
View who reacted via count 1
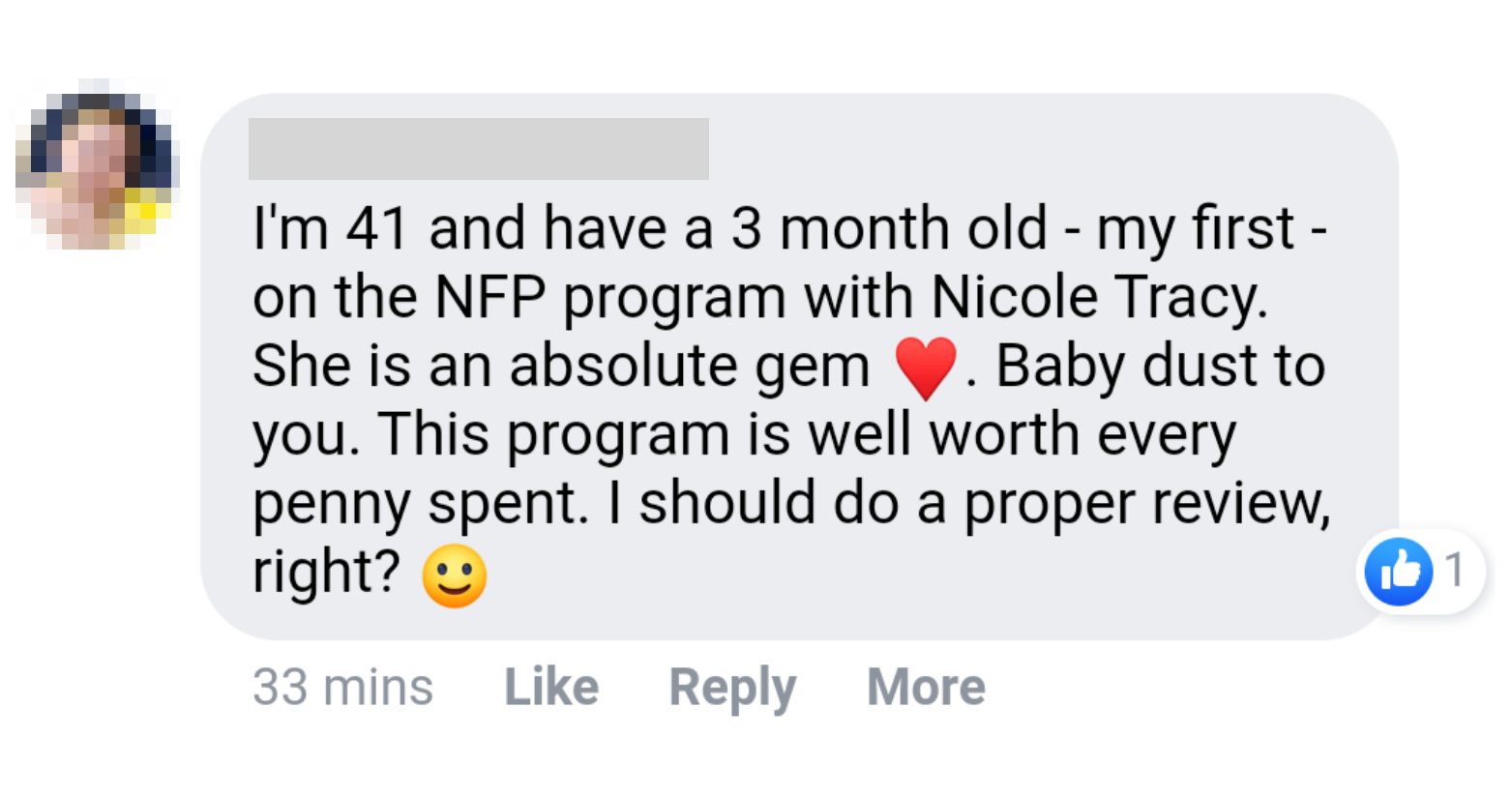[x=1454, y=571]
